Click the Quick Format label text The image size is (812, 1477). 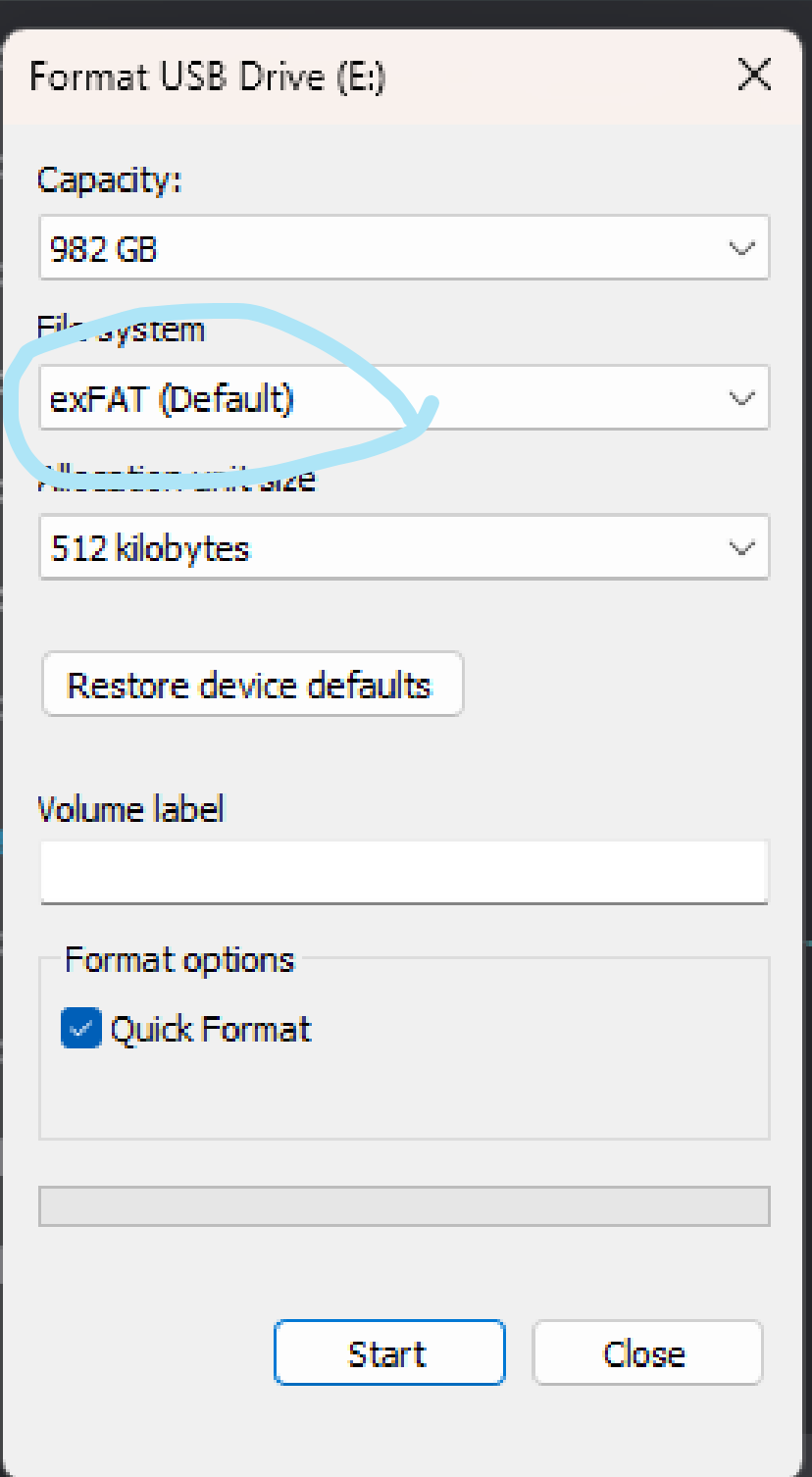[x=211, y=1030]
